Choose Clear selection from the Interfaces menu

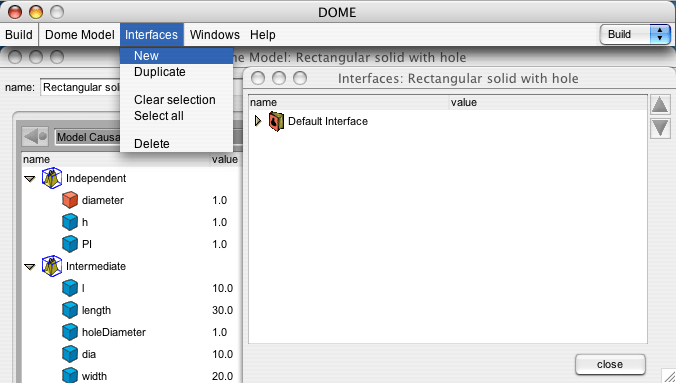177,100
